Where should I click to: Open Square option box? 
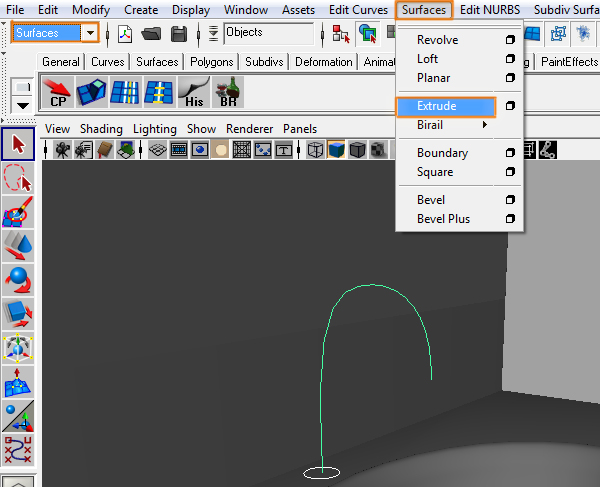point(510,172)
